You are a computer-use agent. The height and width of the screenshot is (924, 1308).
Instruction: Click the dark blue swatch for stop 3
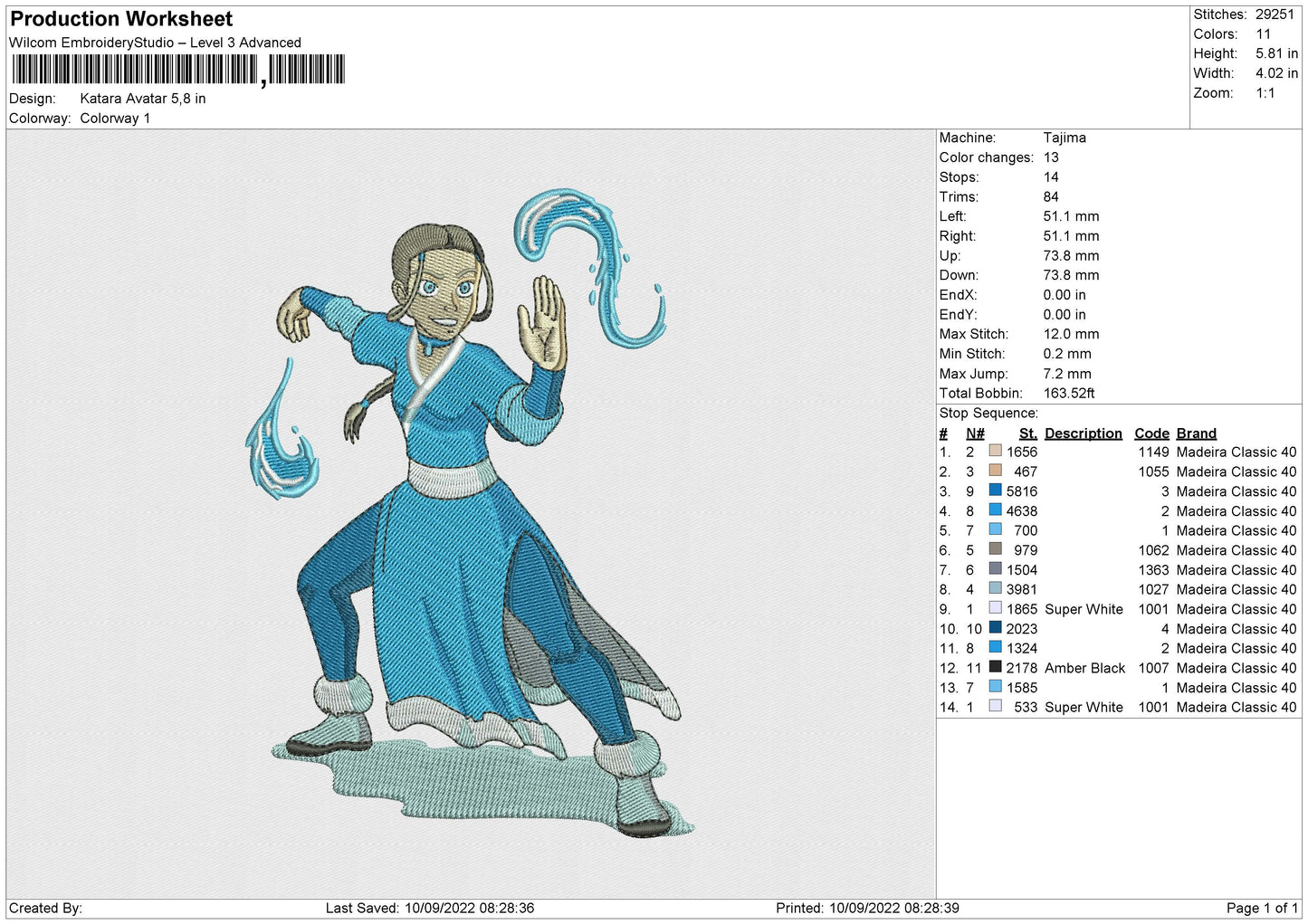996,491
